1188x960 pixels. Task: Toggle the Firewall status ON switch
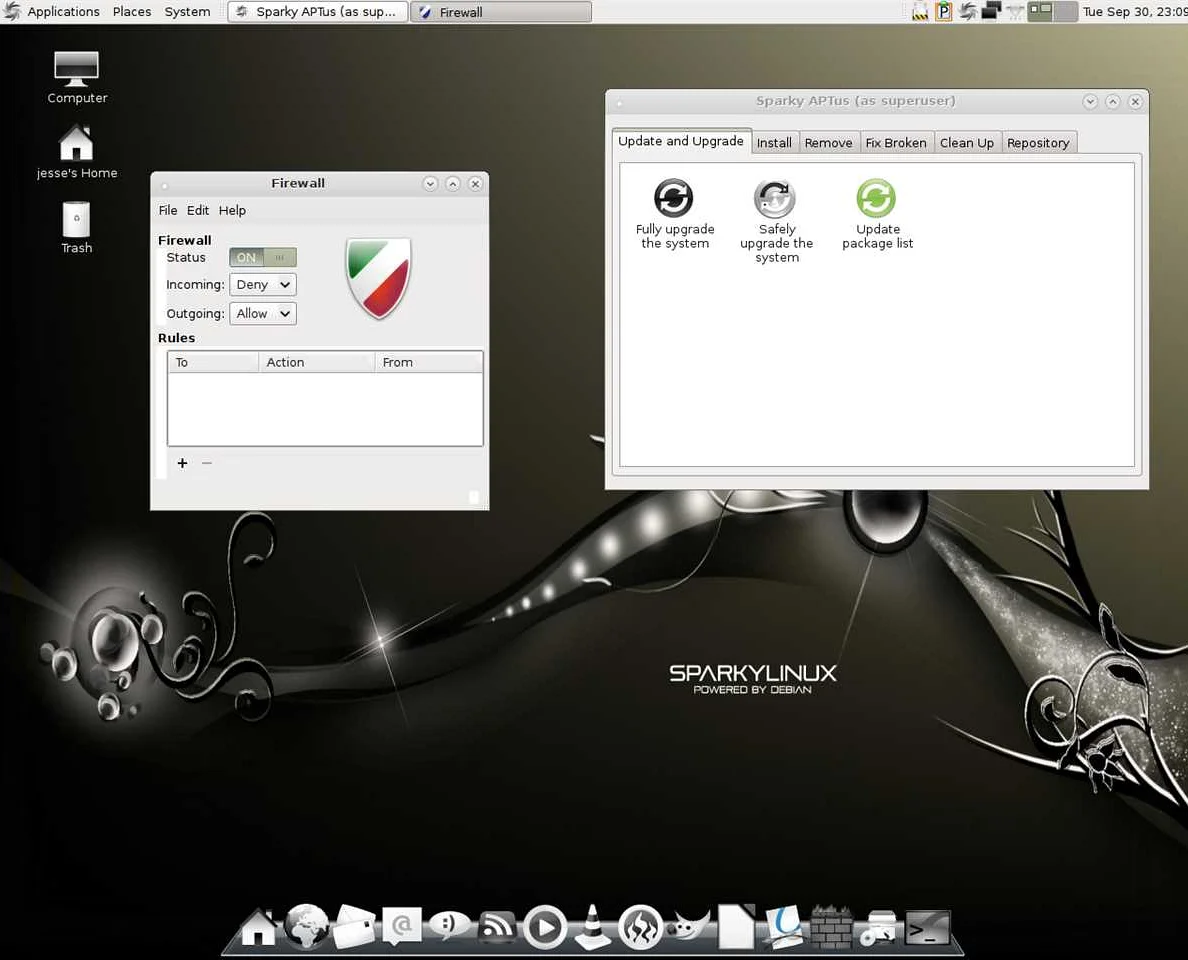263,257
